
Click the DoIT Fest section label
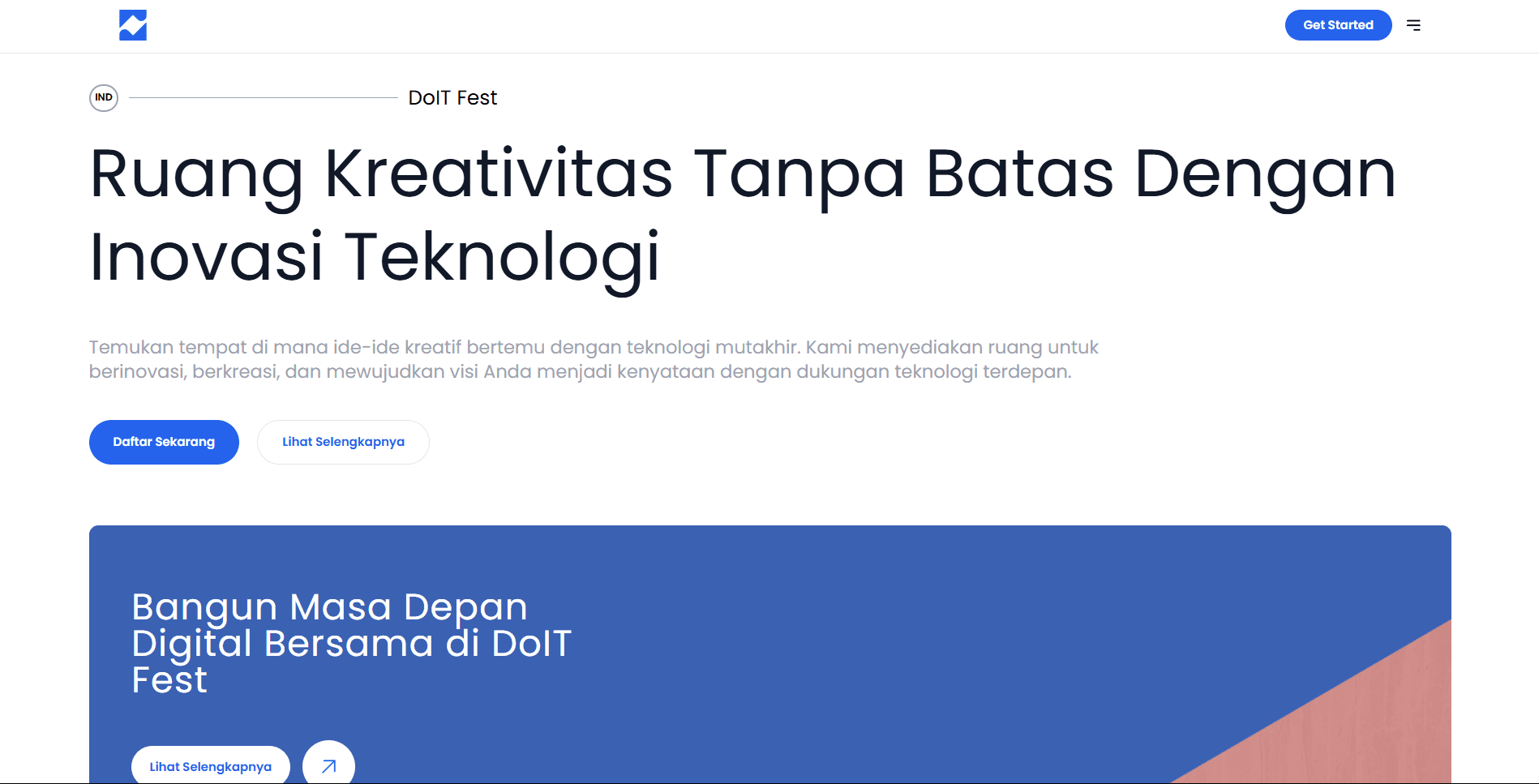tap(452, 97)
